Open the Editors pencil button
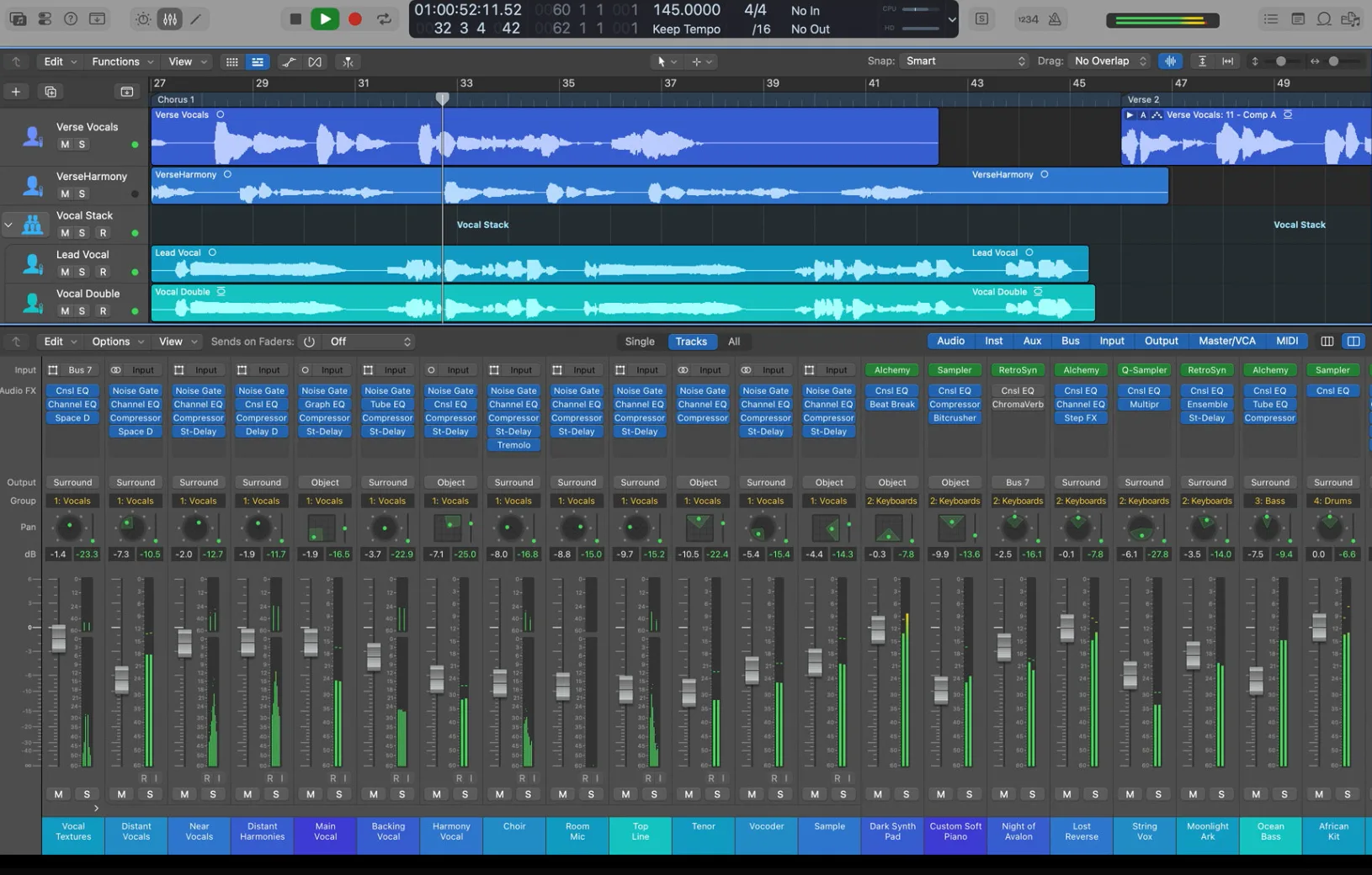This screenshot has width=1372, height=875. click(196, 19)
